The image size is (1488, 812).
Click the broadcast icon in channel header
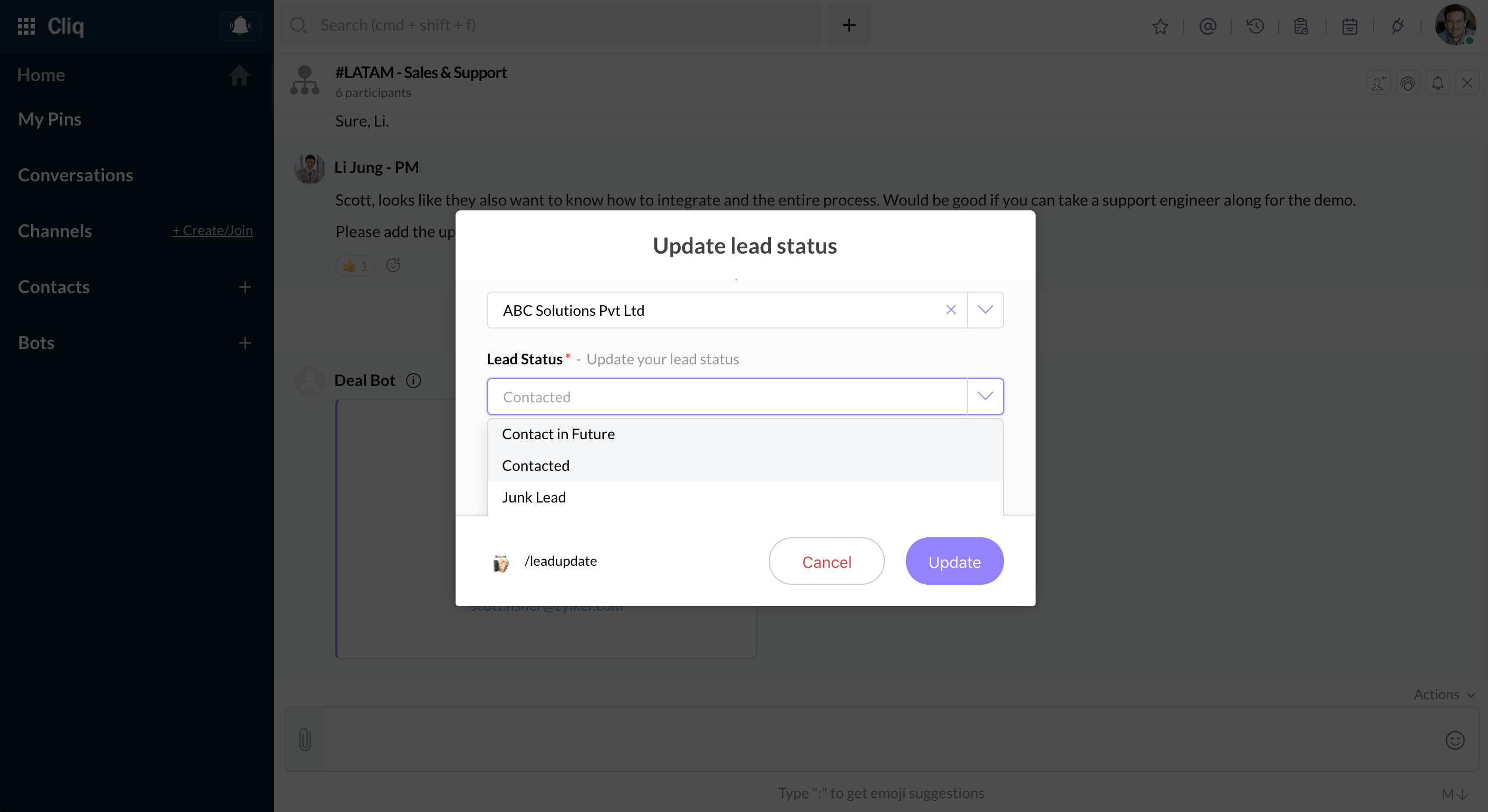(1408, 83)
